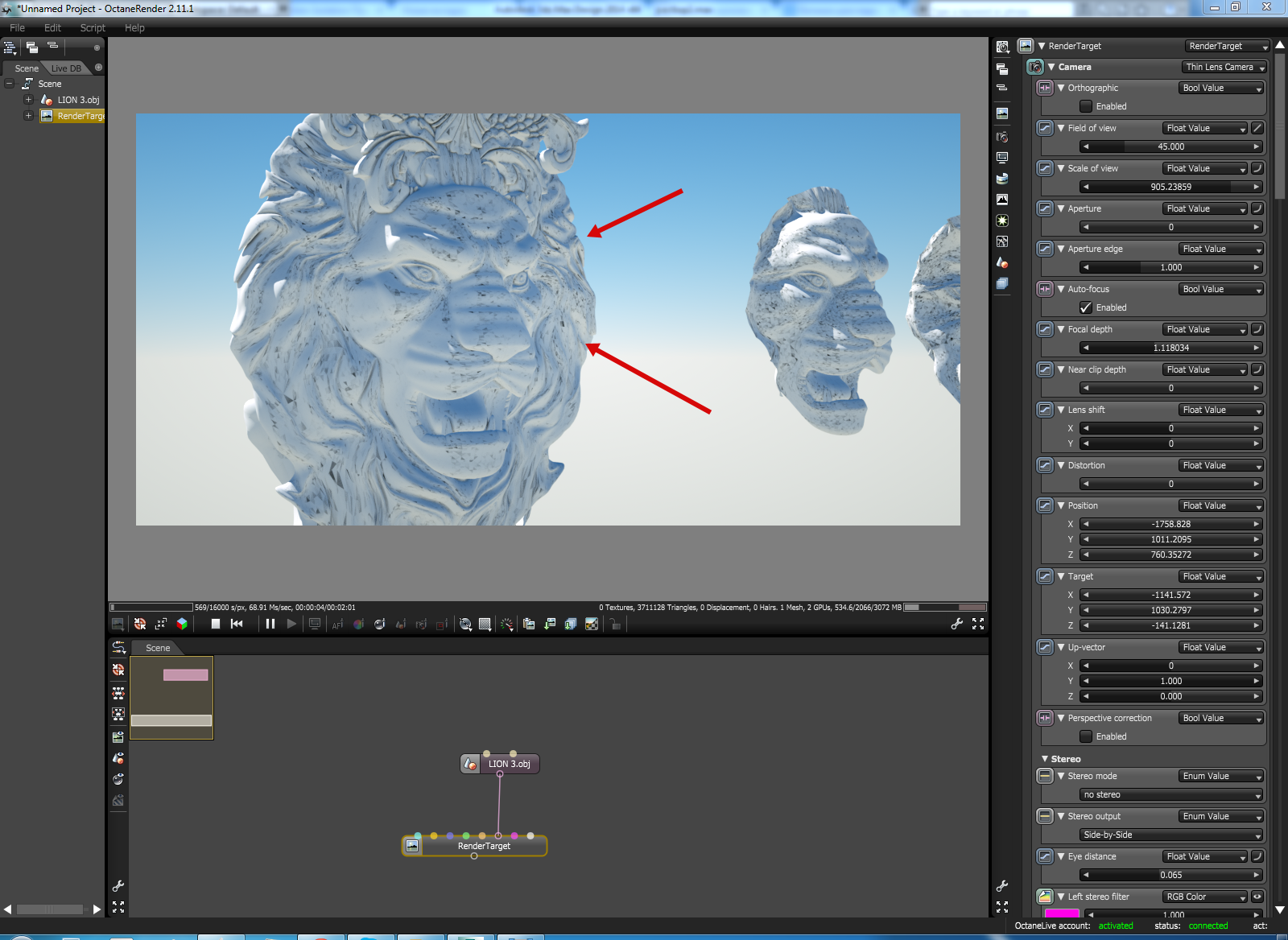
Task: Switch to the Live DB tab
Action: 66,68
